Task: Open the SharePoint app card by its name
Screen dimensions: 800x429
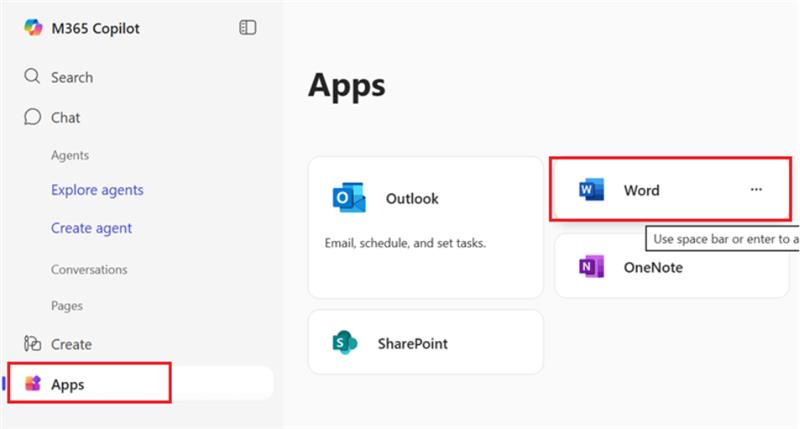Action: coord(412,344)
